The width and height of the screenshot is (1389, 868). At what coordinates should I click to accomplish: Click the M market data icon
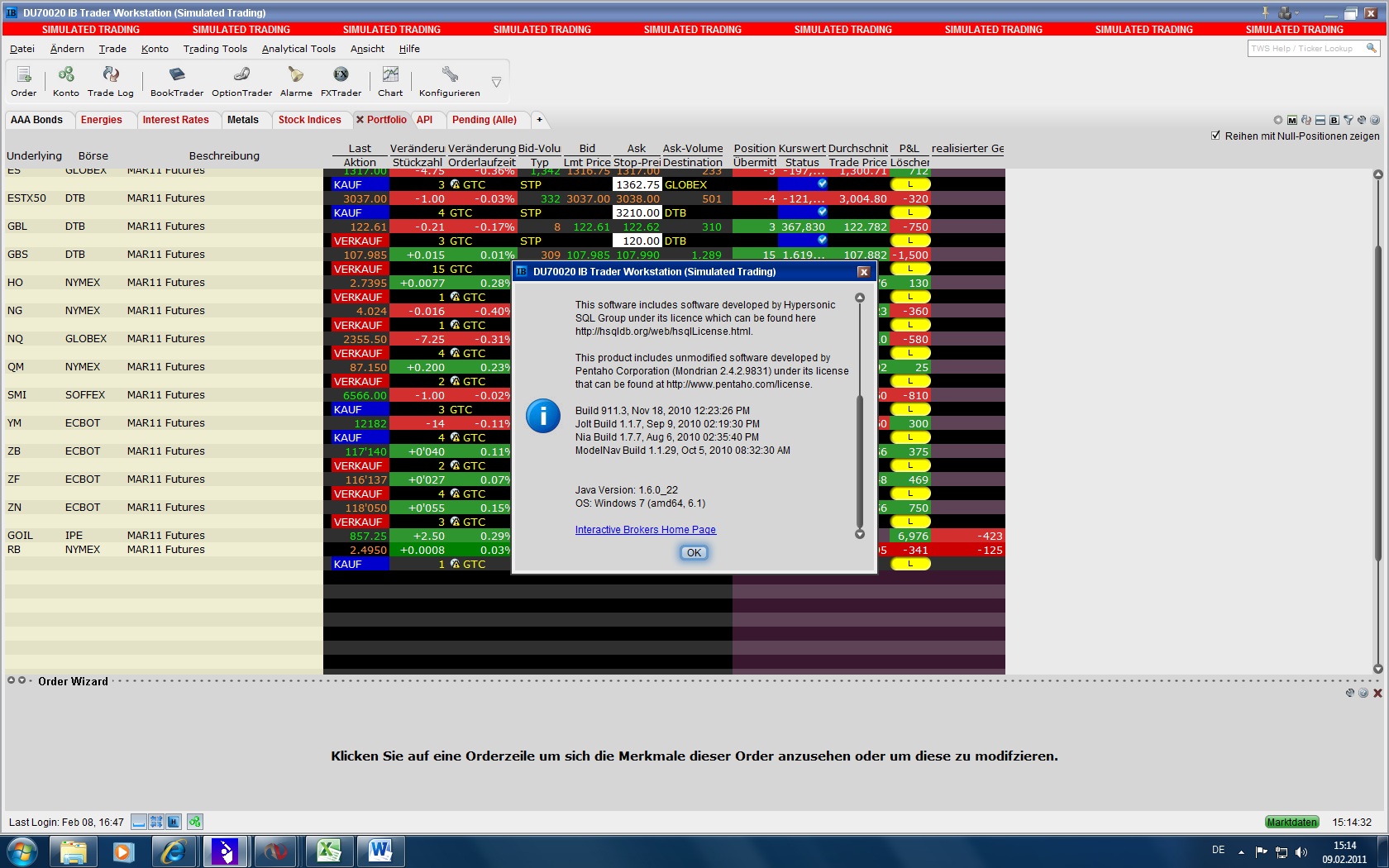[x=1292, y=120]
